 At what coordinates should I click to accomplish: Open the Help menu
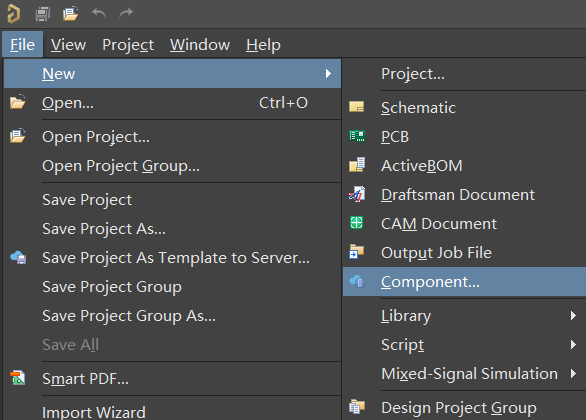[x=263, y=44]
